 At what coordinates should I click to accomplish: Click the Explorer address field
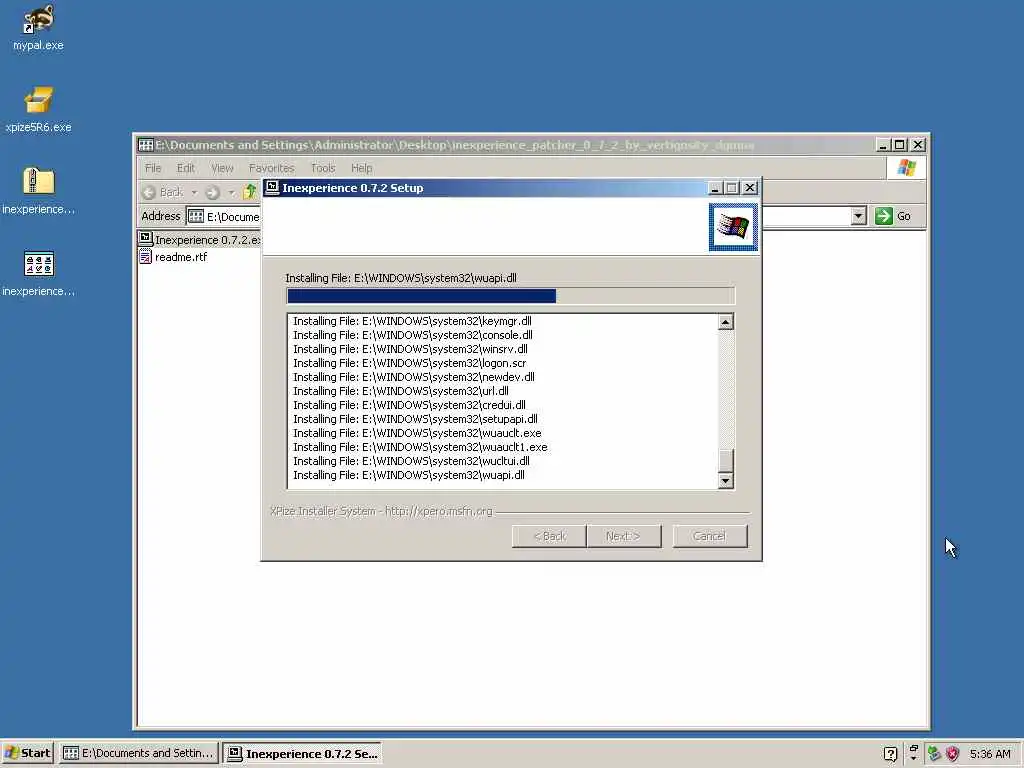tap(222, 216)
